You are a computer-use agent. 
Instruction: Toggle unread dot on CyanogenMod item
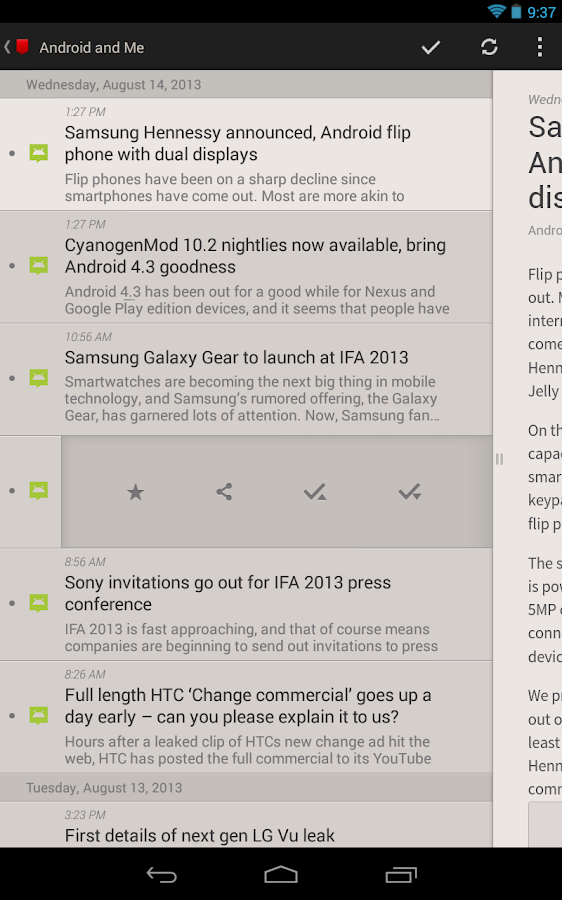point(12,266)
